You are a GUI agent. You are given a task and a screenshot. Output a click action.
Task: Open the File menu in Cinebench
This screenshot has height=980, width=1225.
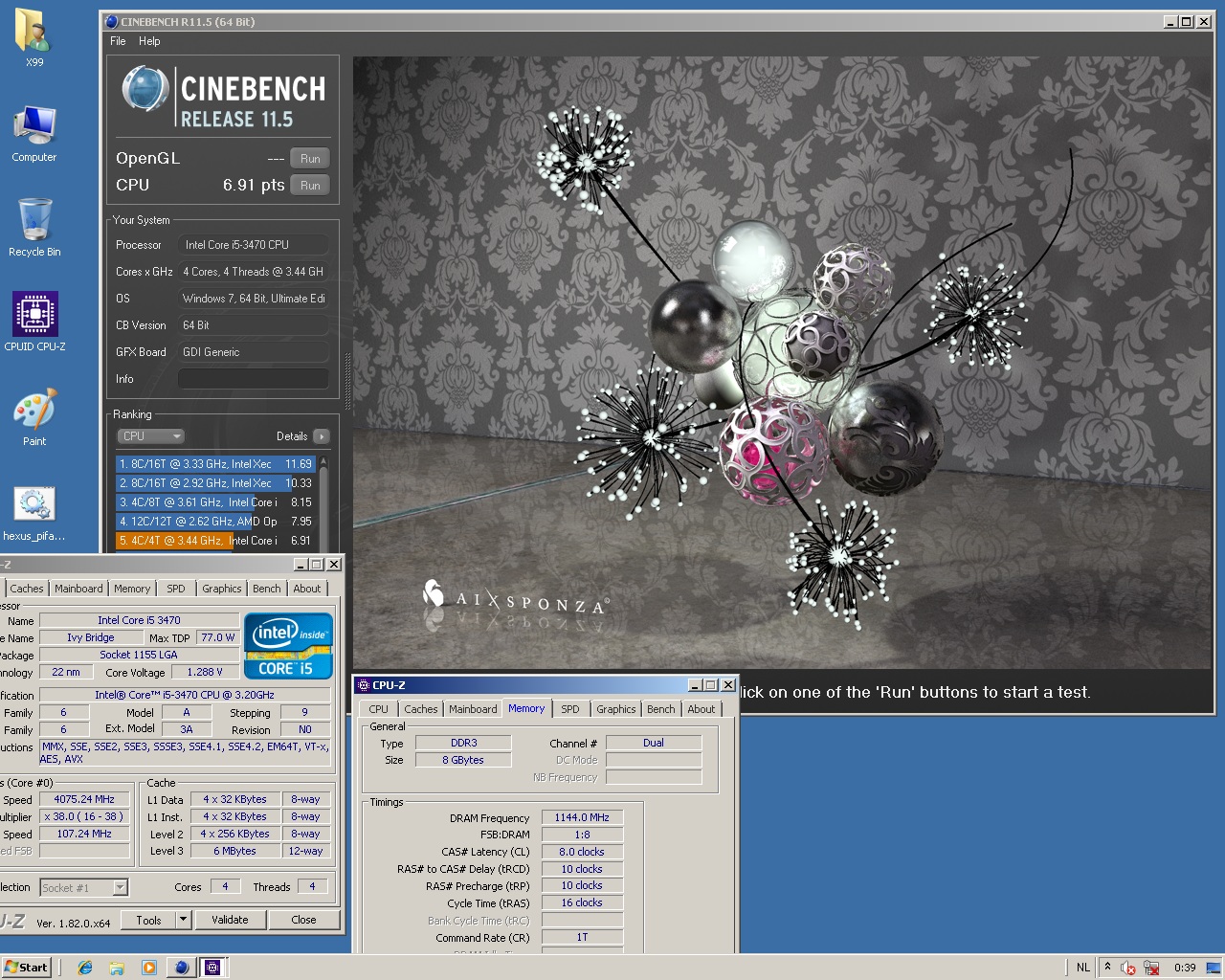[118, 41]
